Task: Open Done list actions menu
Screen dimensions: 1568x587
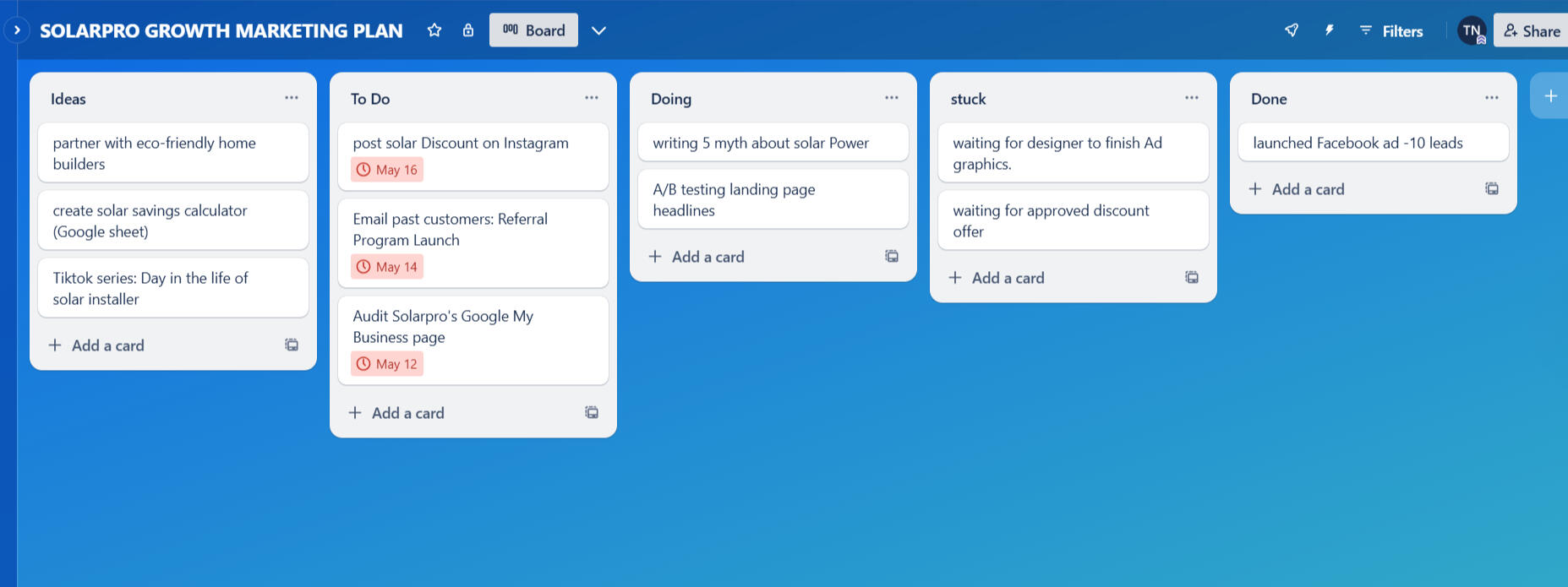Action: click(1492, 98)
